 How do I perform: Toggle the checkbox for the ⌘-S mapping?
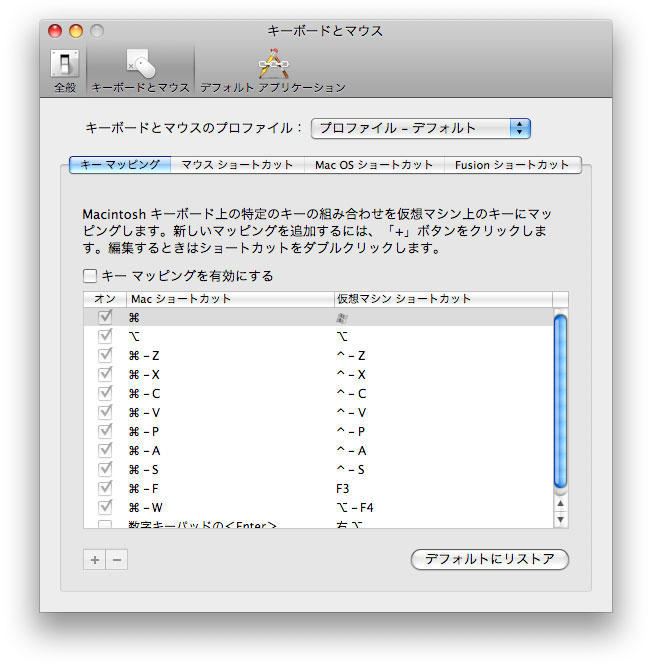point(105,469)
